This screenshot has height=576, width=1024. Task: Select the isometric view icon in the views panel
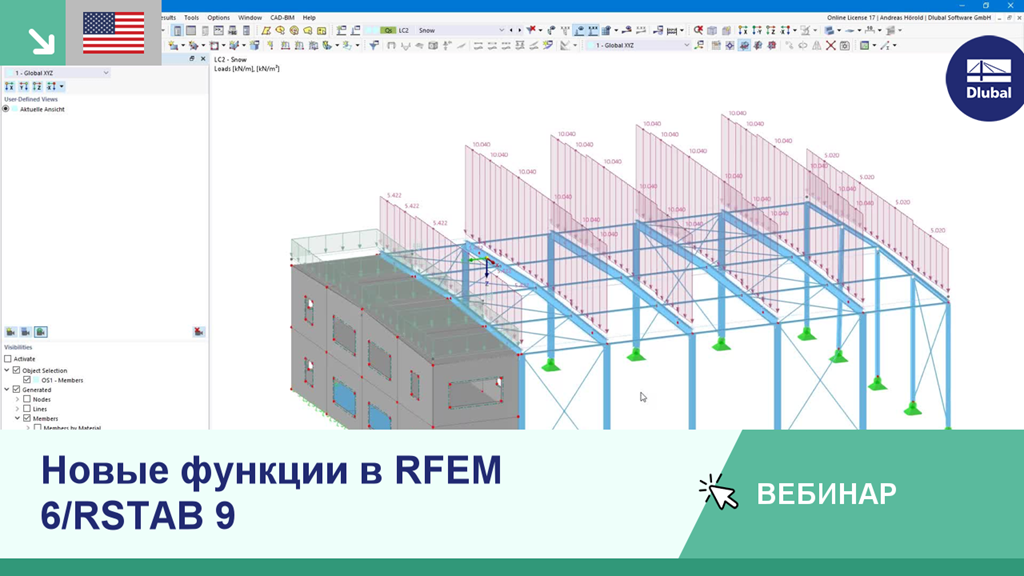coord(52,87)
